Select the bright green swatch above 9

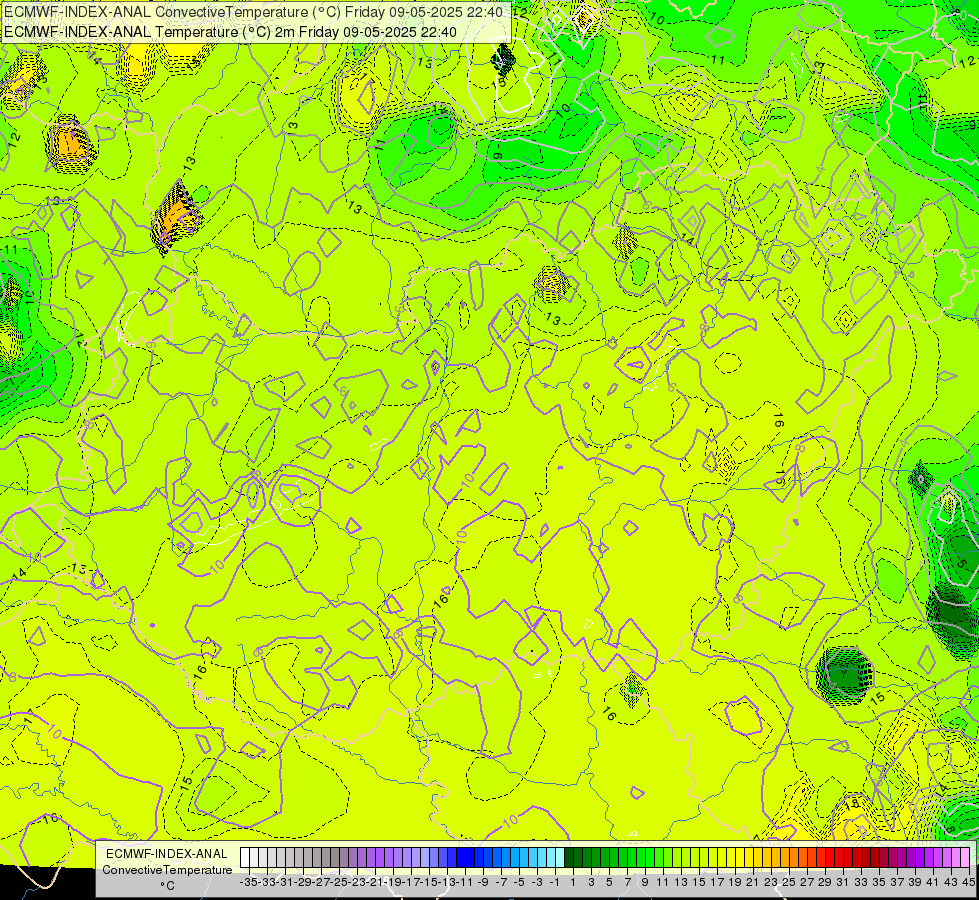641,857
